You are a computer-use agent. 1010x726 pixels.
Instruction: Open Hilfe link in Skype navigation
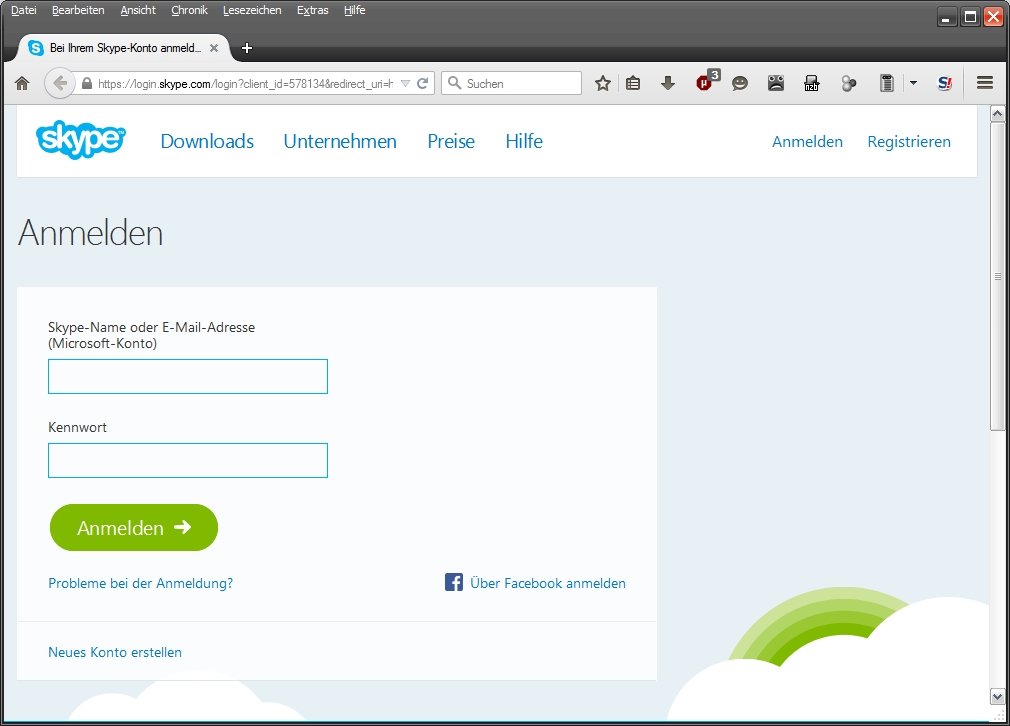[x=524, y=141]
